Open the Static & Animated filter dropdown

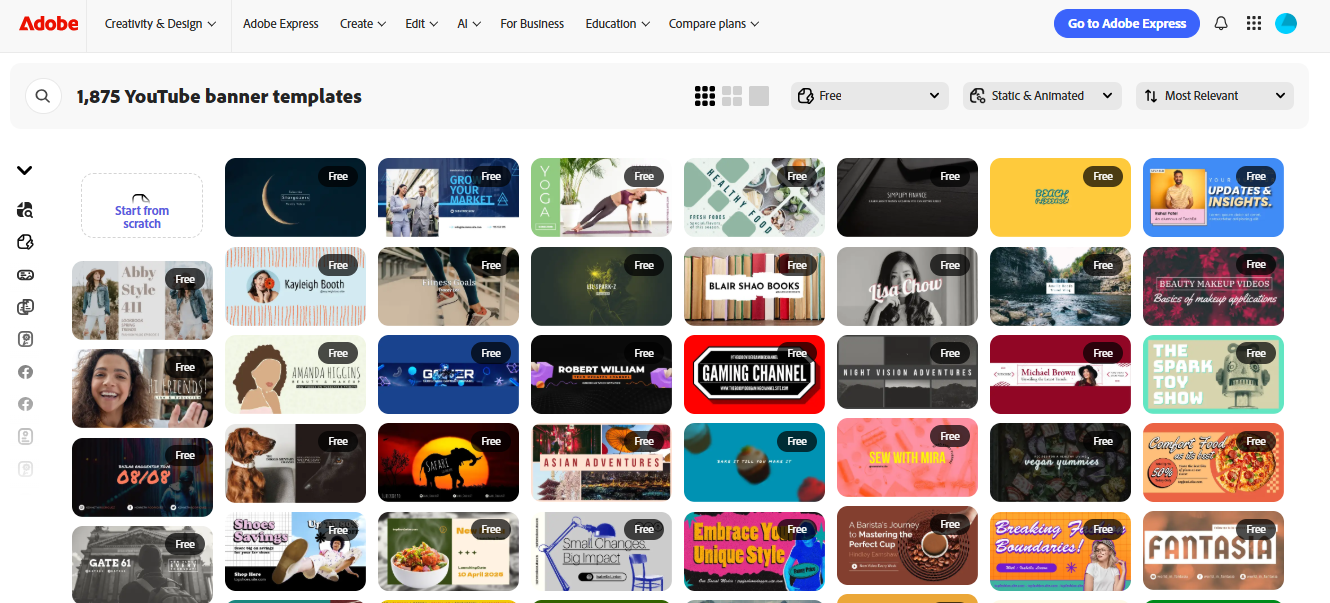coord(1042,95)
